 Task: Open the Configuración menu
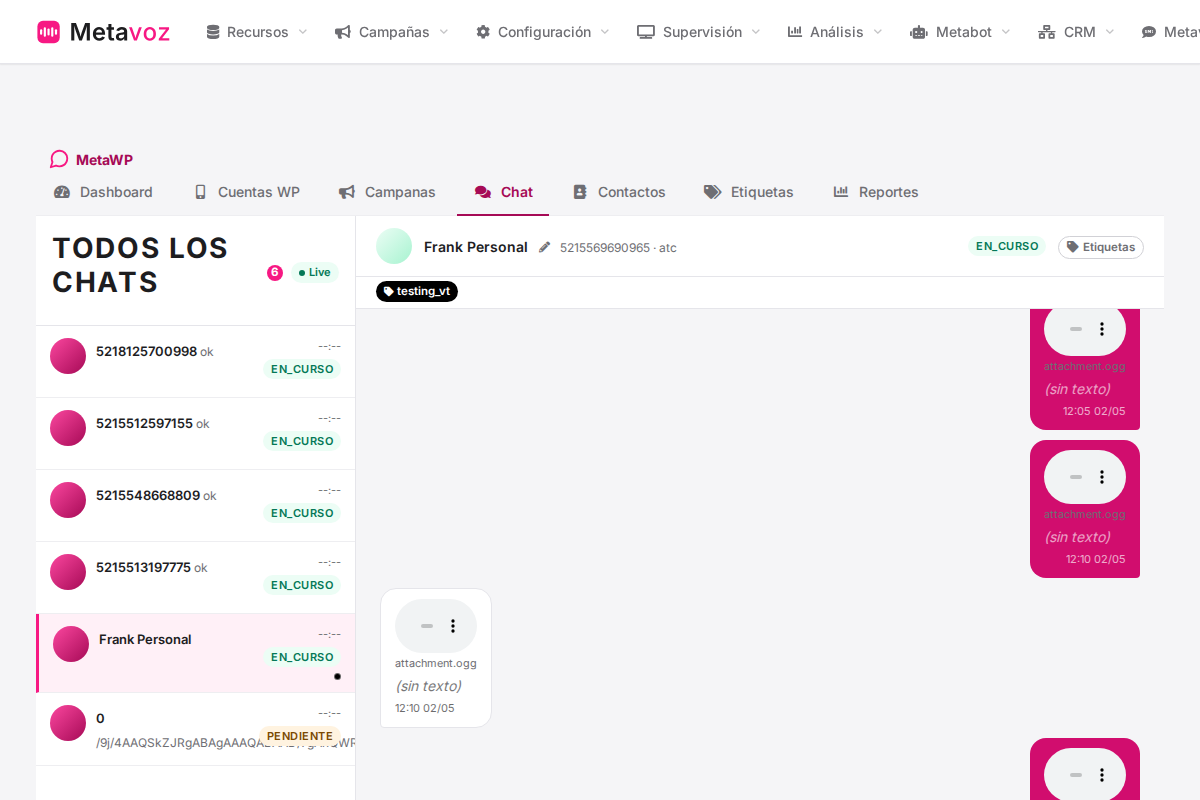(x=543, y=32)
